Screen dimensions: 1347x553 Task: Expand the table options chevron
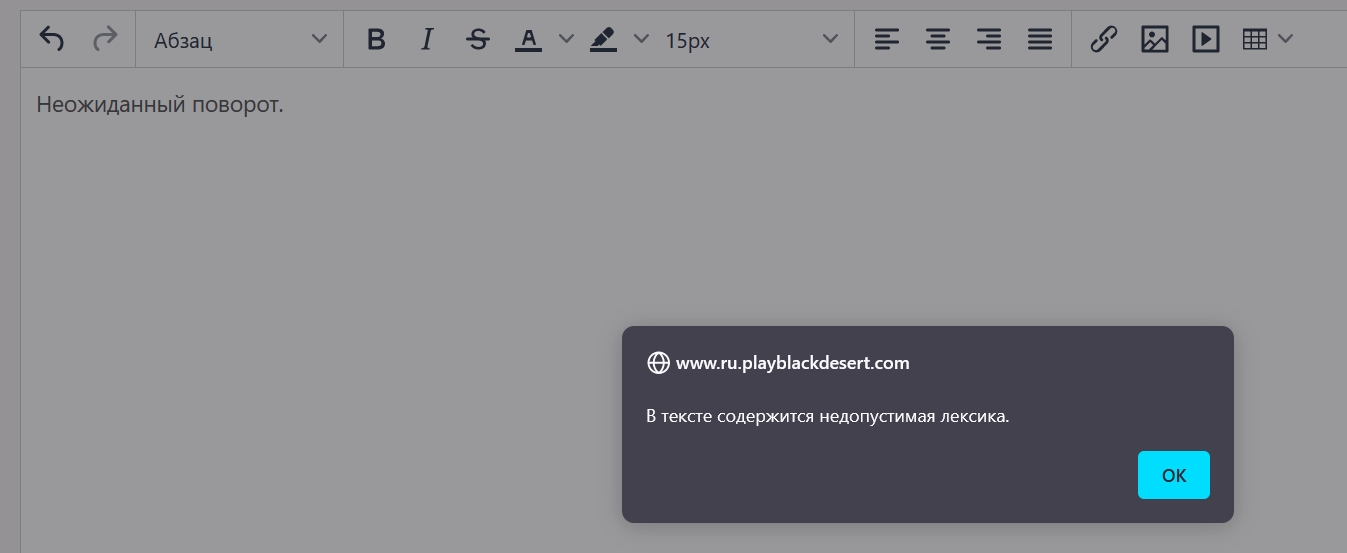pyautogui.click(x=1285, y=39)
